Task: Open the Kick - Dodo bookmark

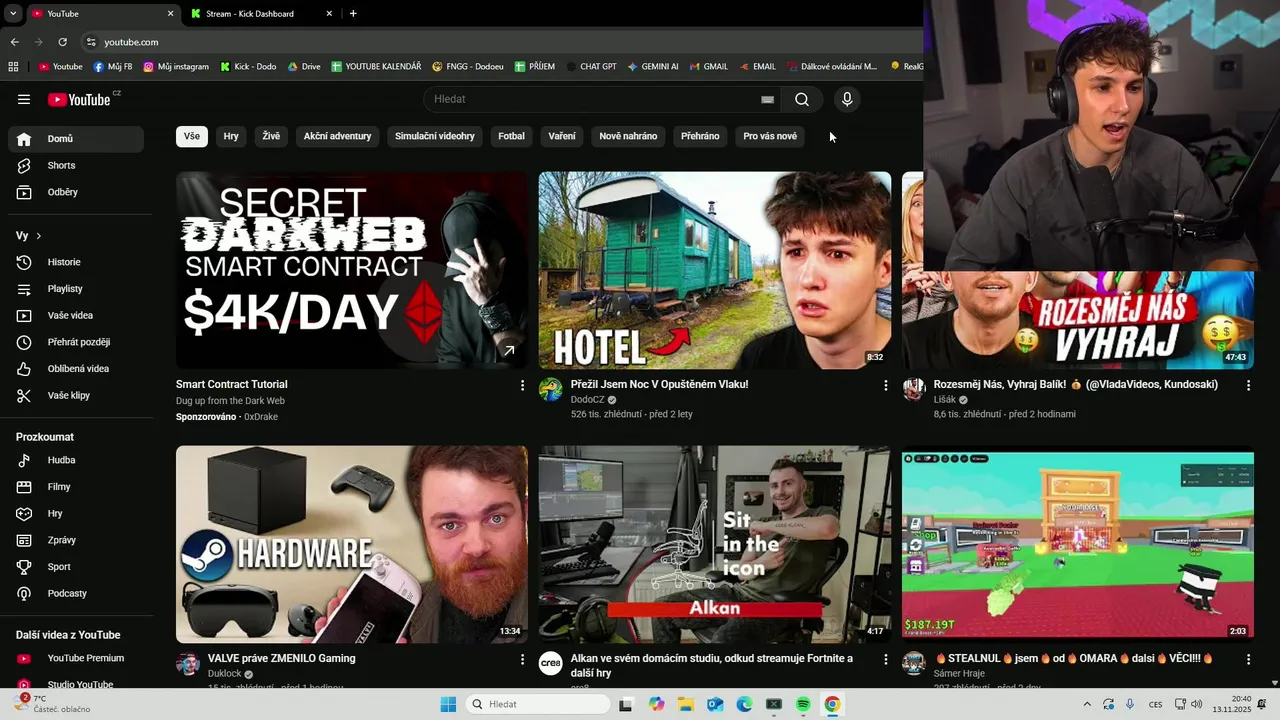Action: pos(247,67)
